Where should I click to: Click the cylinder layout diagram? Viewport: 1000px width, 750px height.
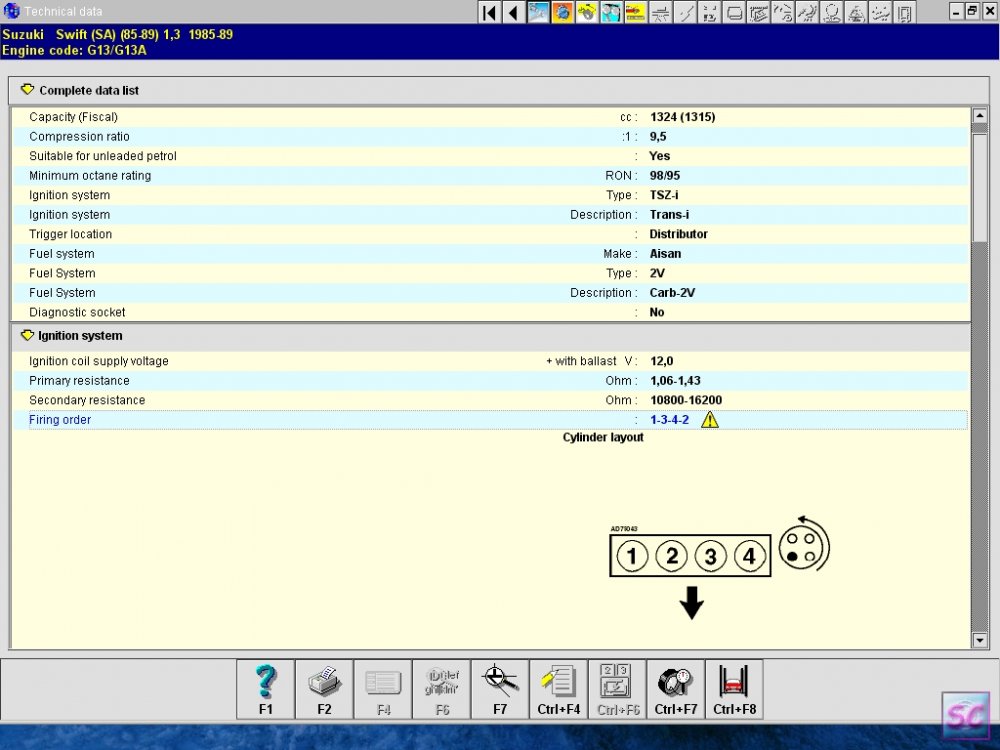pos(690,556)
